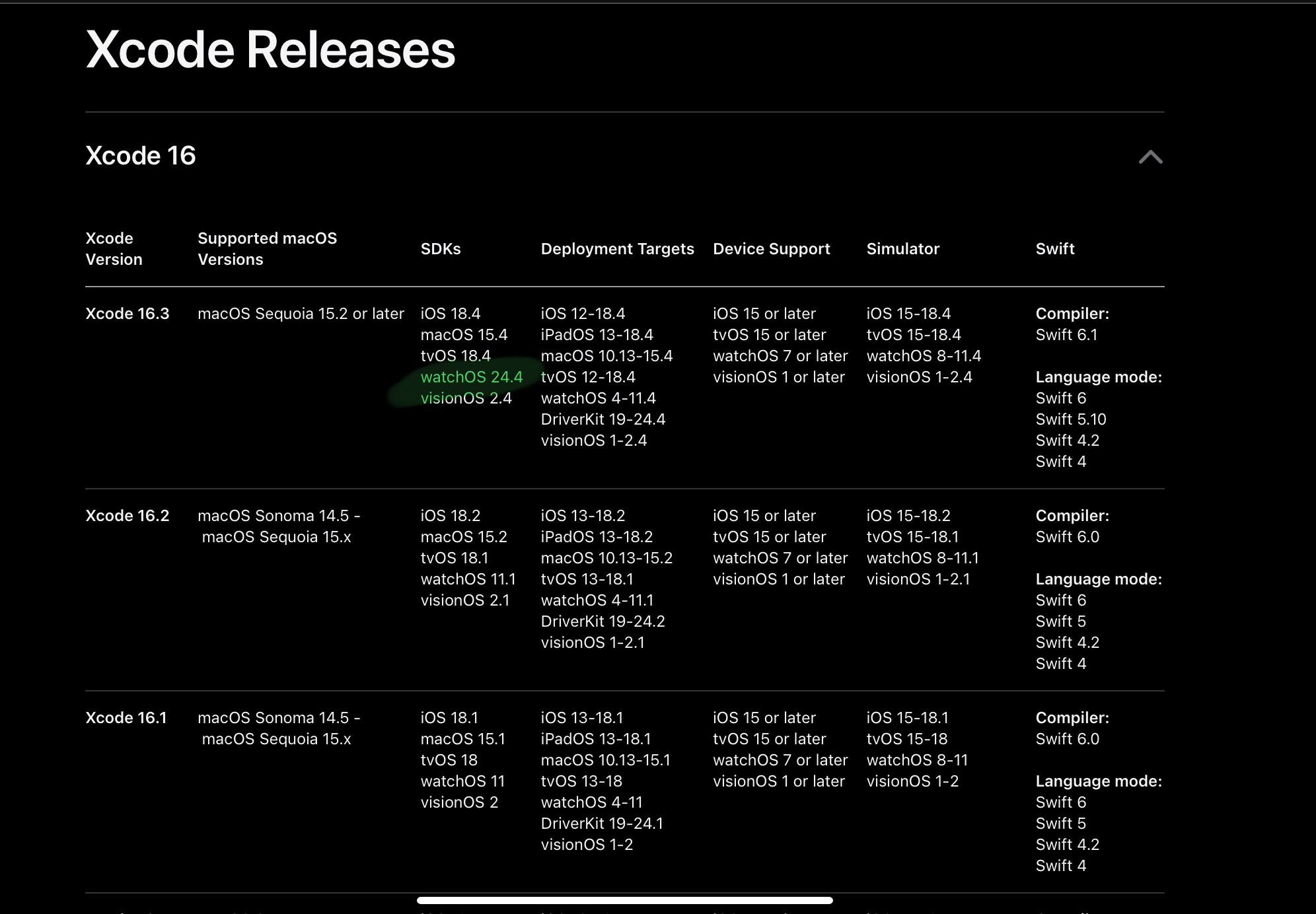
Task: Click macOS Sequoia 15.2 or later text
Action: (301, 314)
